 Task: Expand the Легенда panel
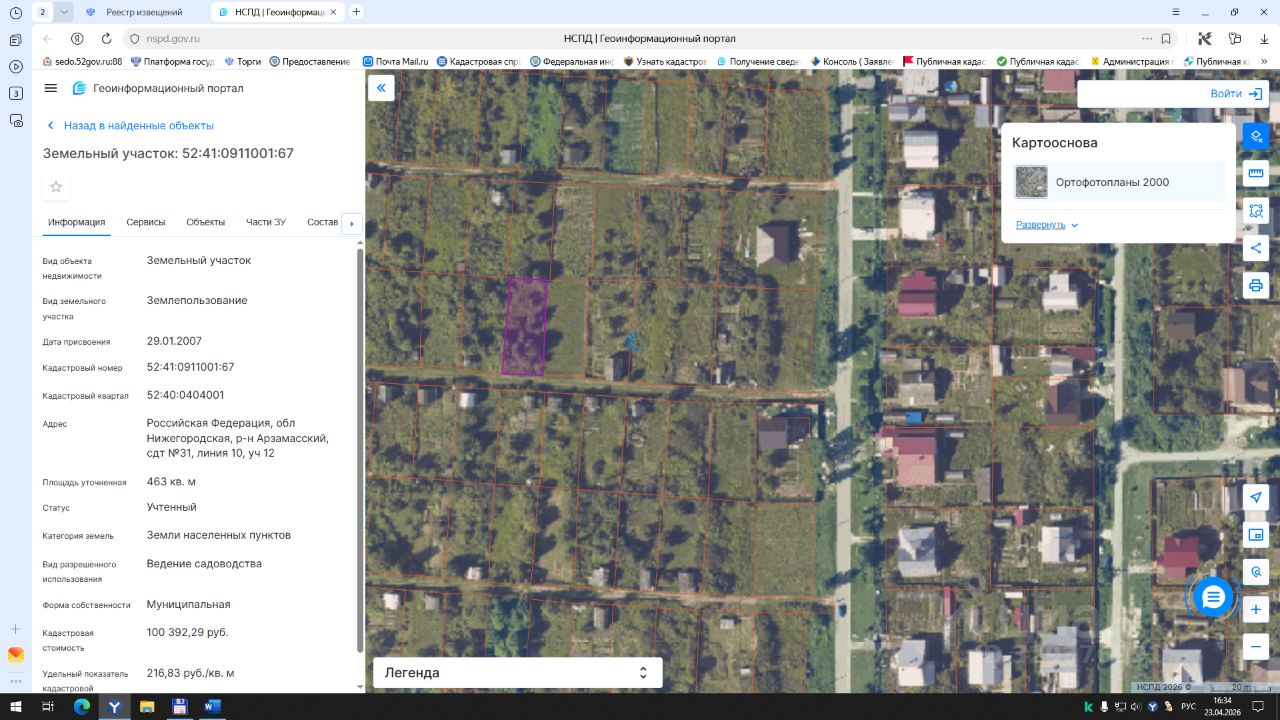(517, 673)
